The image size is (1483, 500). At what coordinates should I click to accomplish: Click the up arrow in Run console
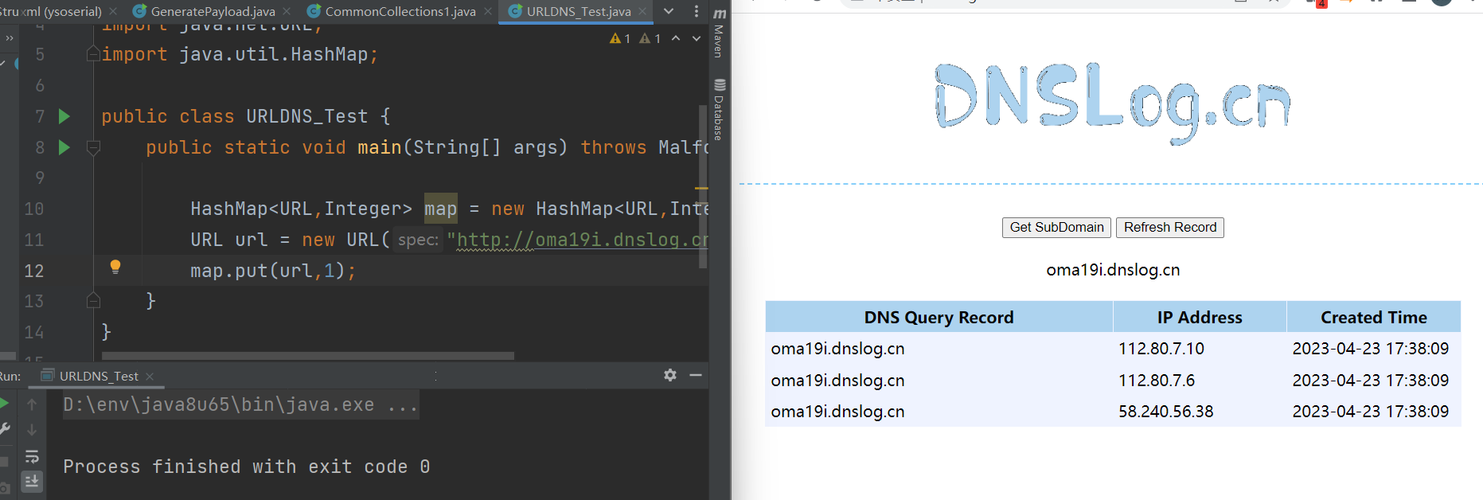(x=32, y=404)
